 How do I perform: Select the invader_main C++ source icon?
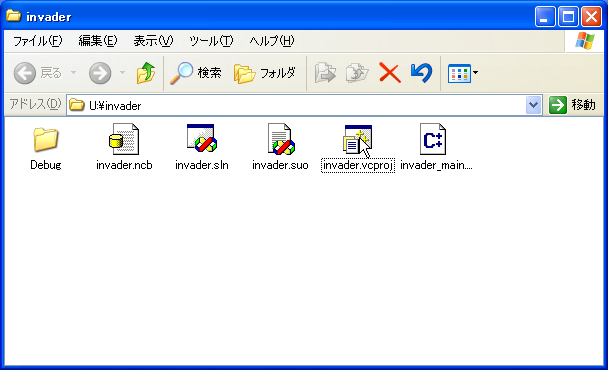coord(433,139)
